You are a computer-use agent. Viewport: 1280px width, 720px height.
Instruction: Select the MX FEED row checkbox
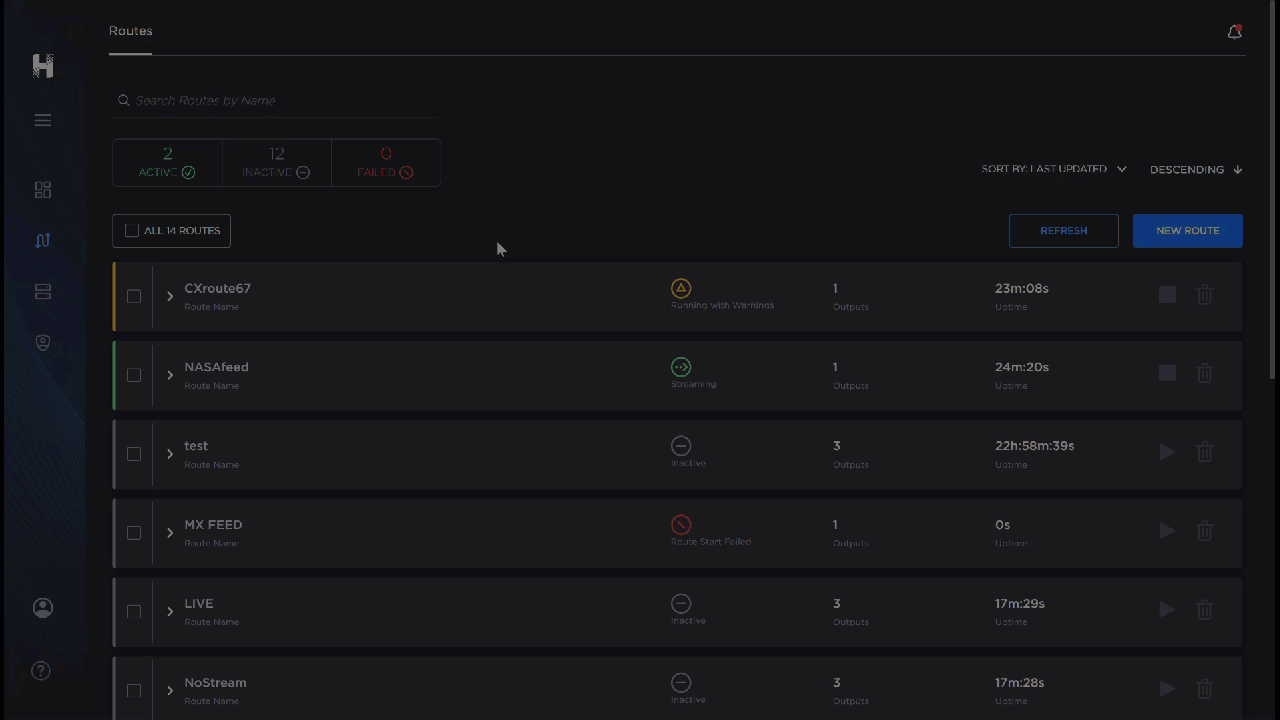click(134, 533)
